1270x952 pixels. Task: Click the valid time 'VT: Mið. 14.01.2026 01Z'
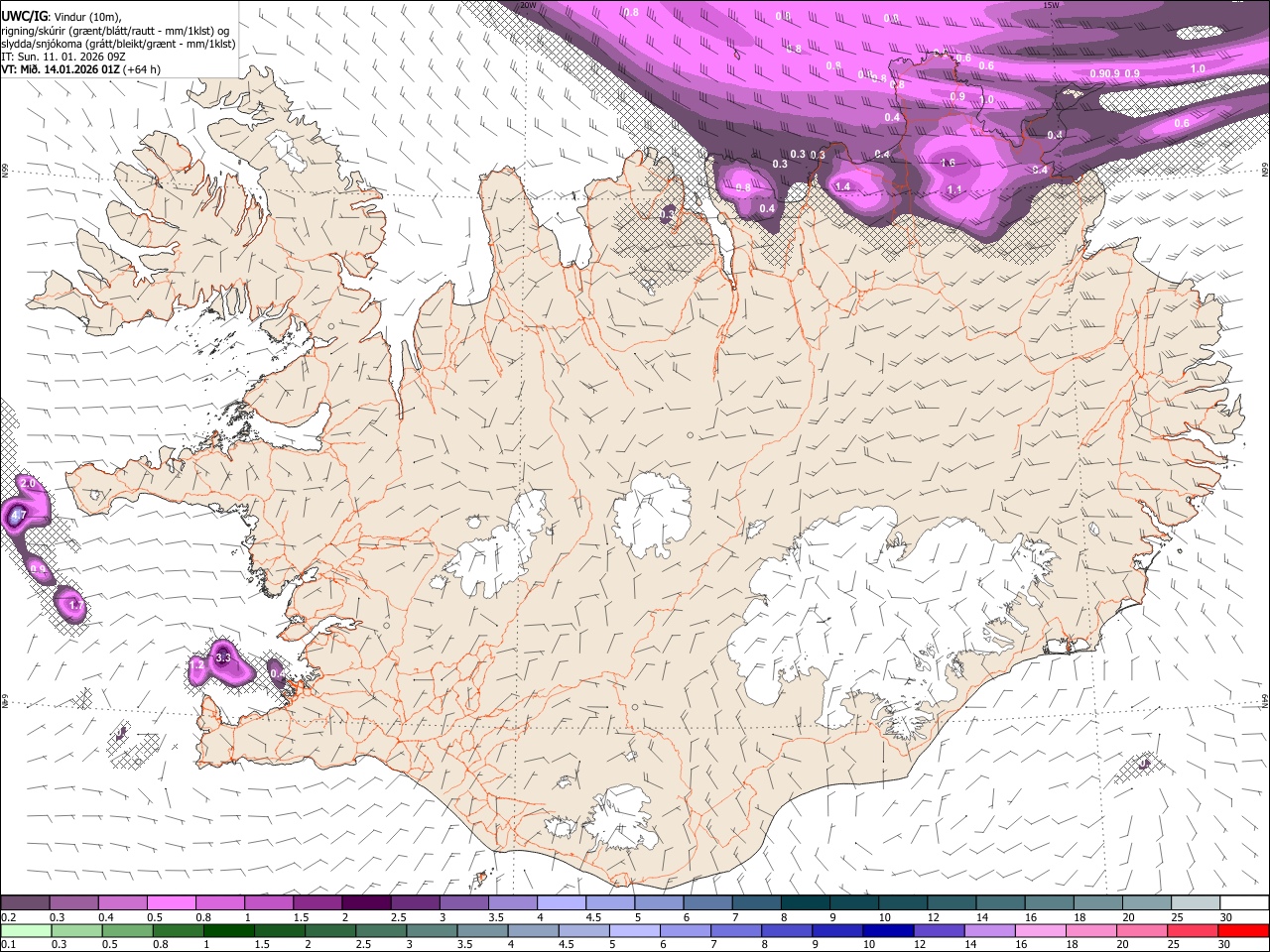[x=61, y=69]
